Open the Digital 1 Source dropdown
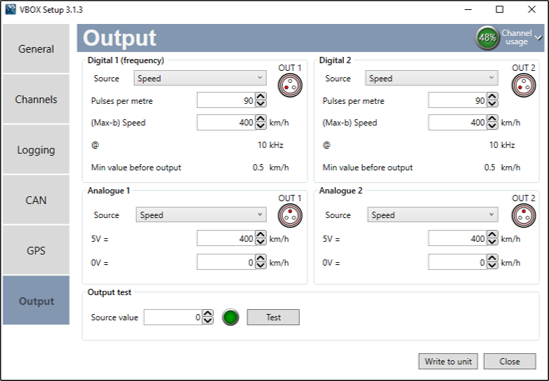Screen dimensions: 549x381 tap(200, 78)
